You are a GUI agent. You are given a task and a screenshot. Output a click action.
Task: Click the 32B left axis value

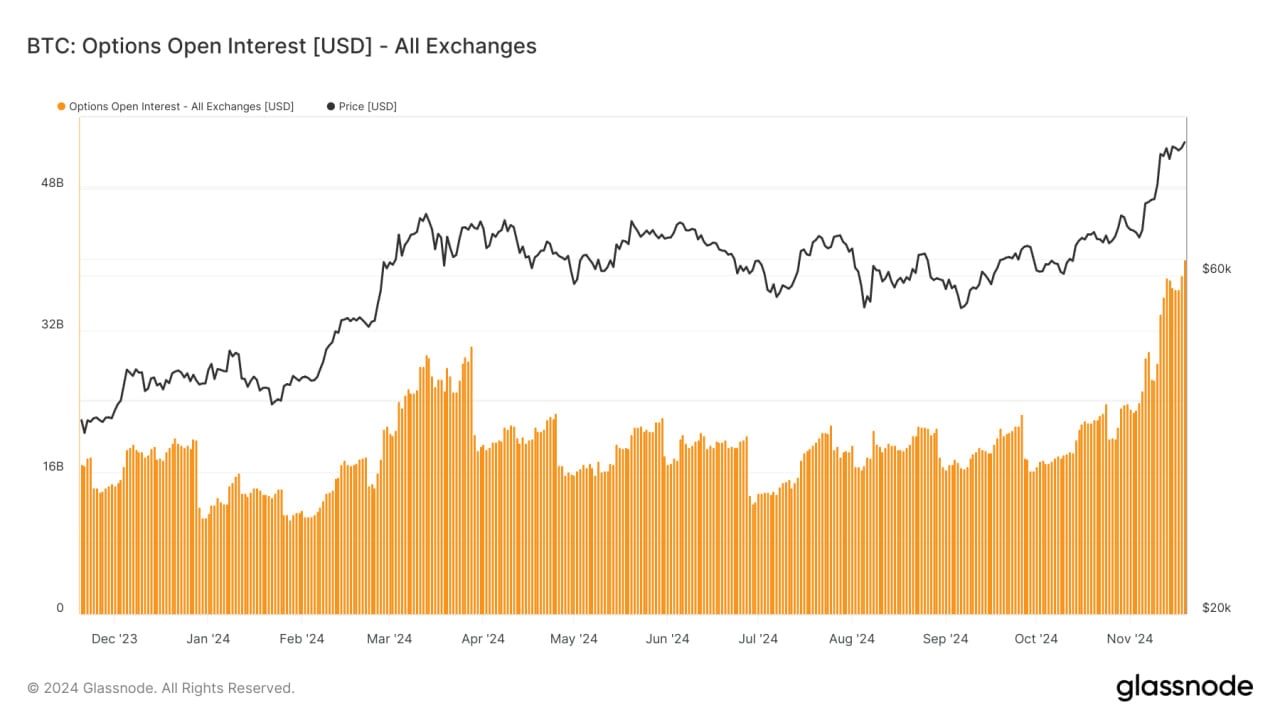point(52,325)
